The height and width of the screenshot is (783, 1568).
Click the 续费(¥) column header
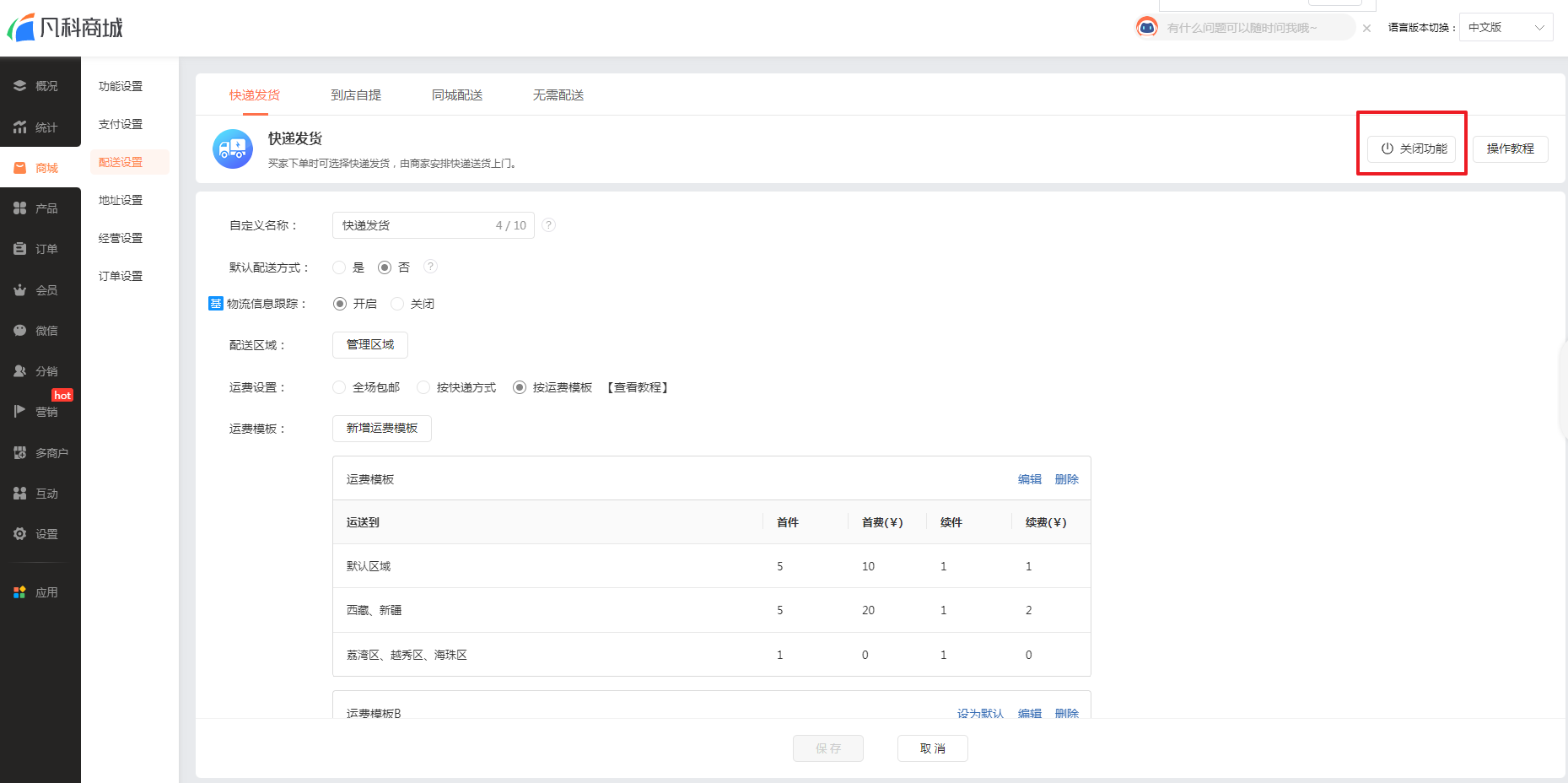[x=1046, y=522]
